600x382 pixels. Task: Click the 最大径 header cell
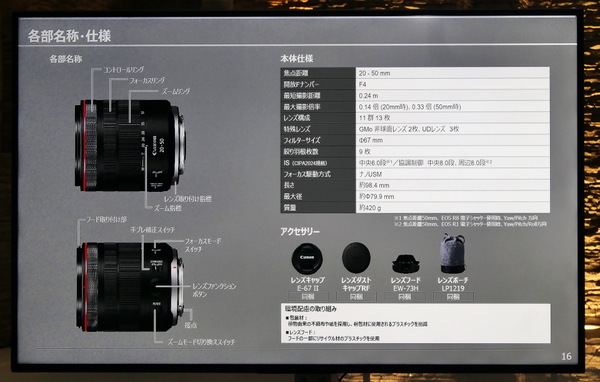(x=318, y=196)
